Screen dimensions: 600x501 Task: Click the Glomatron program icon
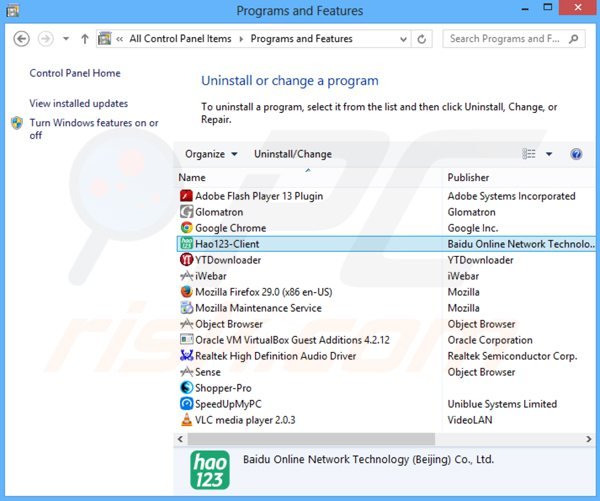pyautogui.click(x=186, y=212)
